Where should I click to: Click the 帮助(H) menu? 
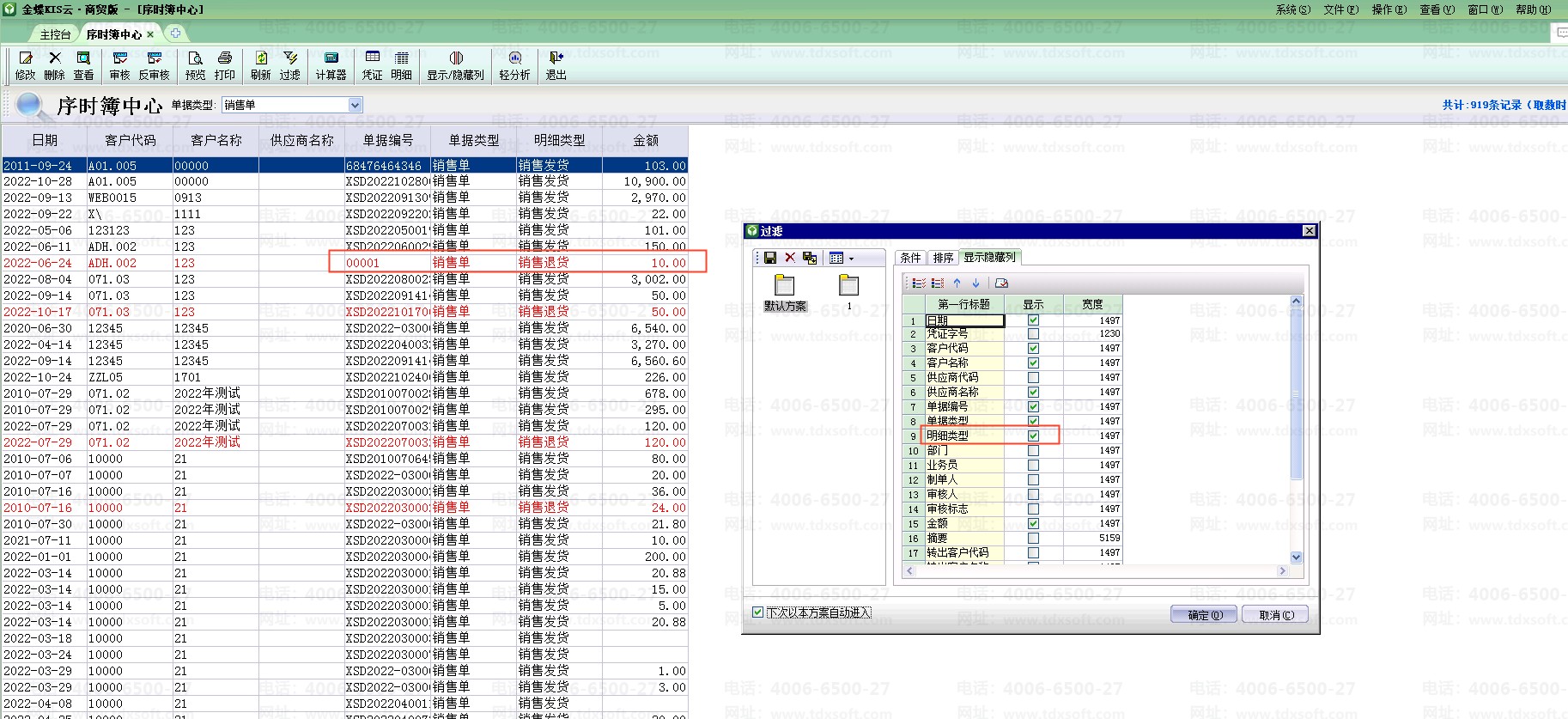(x=1534, y=9)
